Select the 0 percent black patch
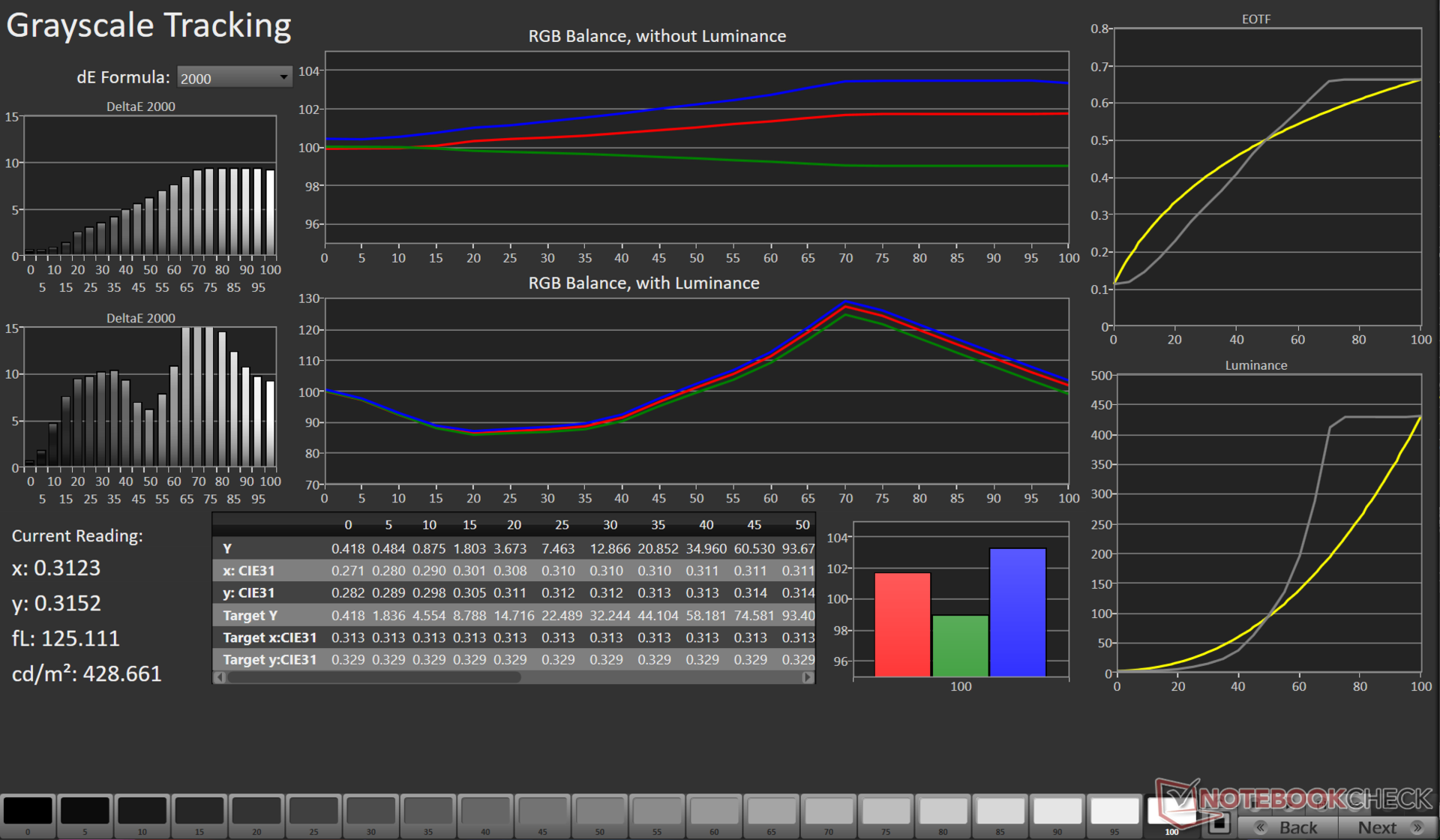 (28, 811)
